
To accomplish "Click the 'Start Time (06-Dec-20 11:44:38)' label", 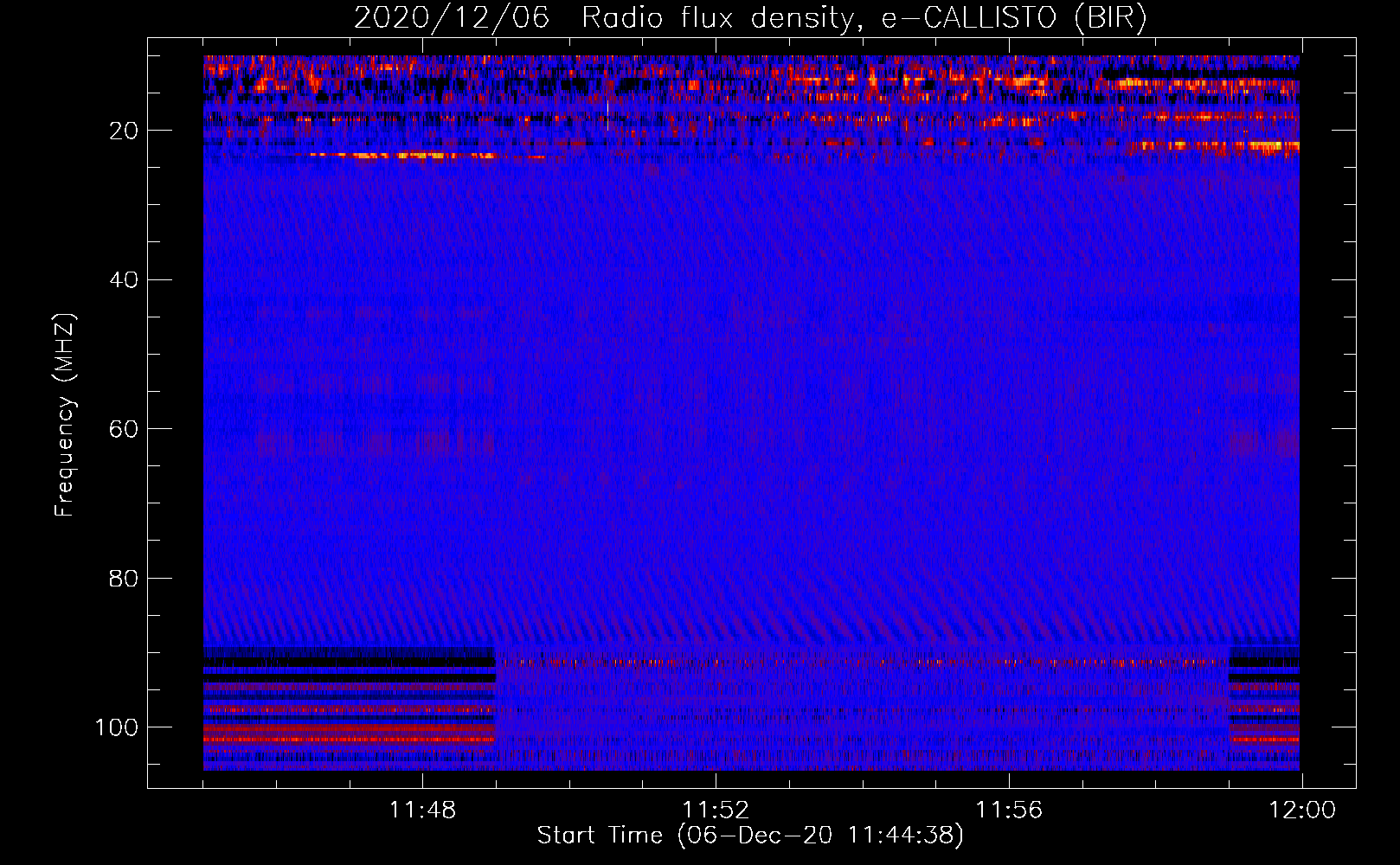I will 750,836.
